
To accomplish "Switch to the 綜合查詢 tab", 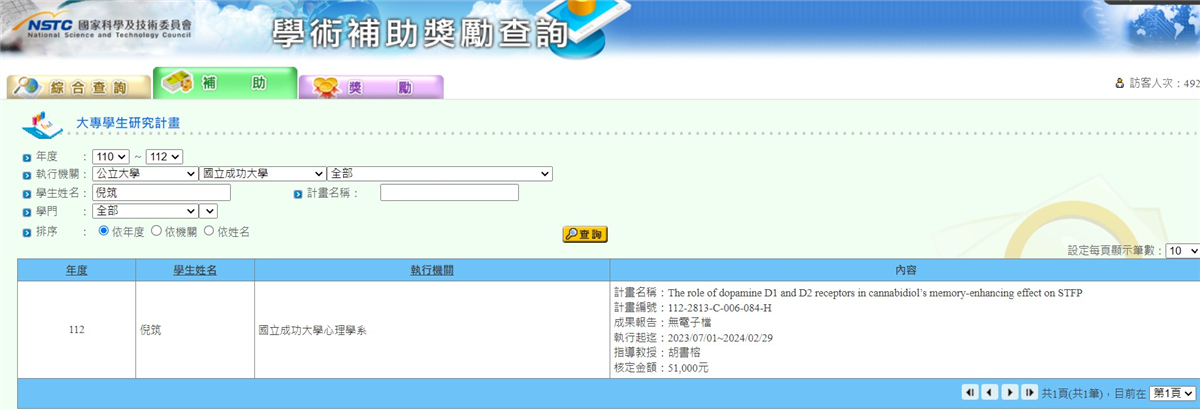I will (79, 87).
